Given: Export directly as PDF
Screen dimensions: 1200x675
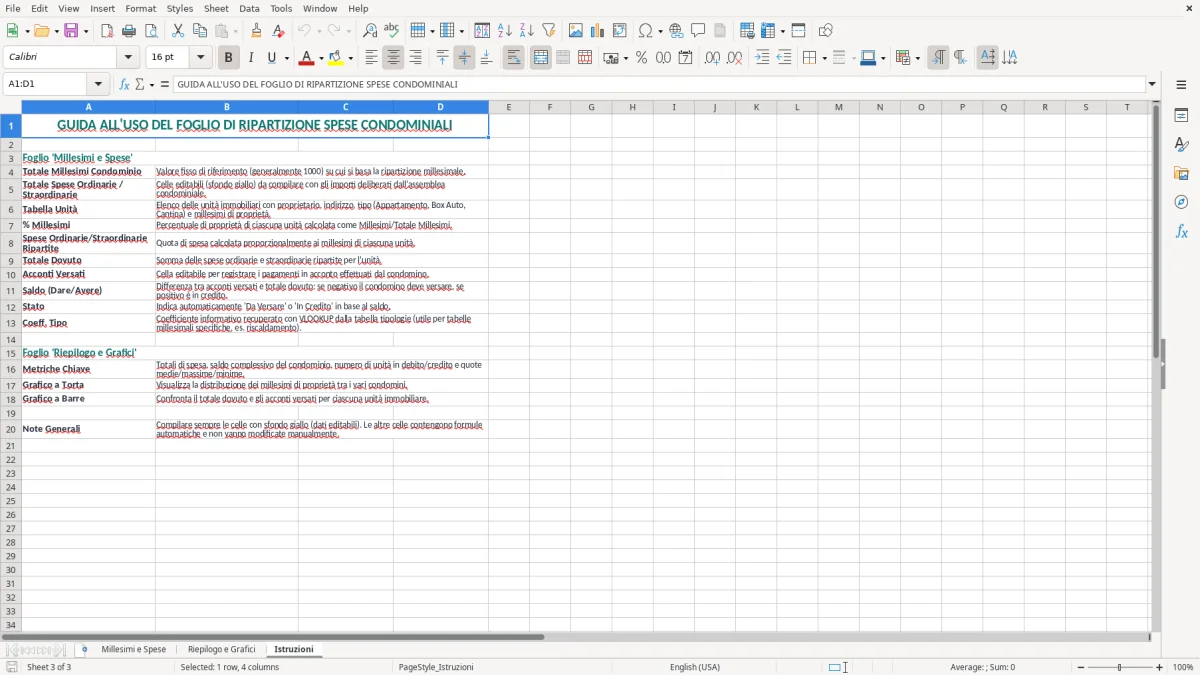Looking at the screenshot, I should [107, 31].
